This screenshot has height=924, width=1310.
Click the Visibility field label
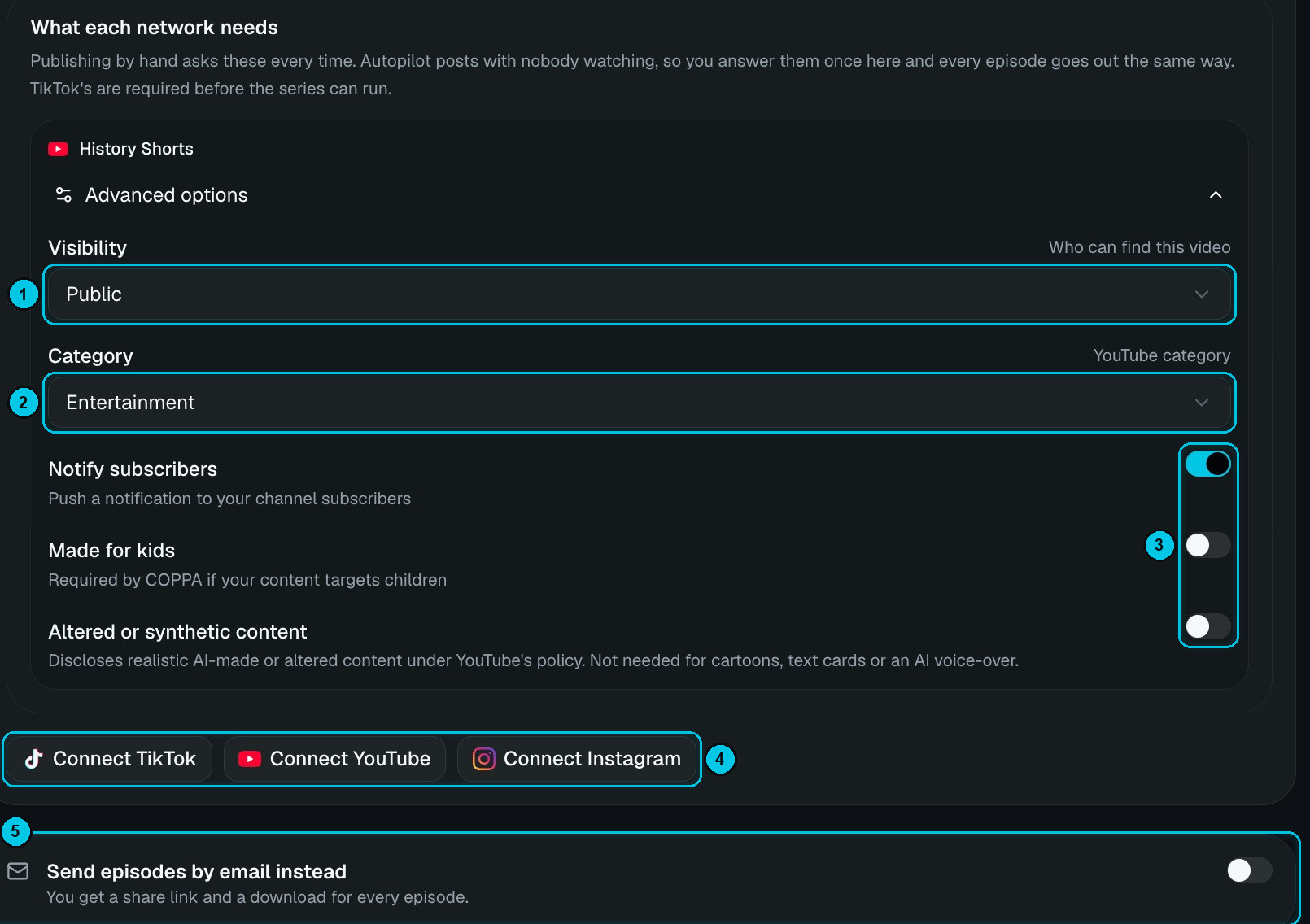88,248
